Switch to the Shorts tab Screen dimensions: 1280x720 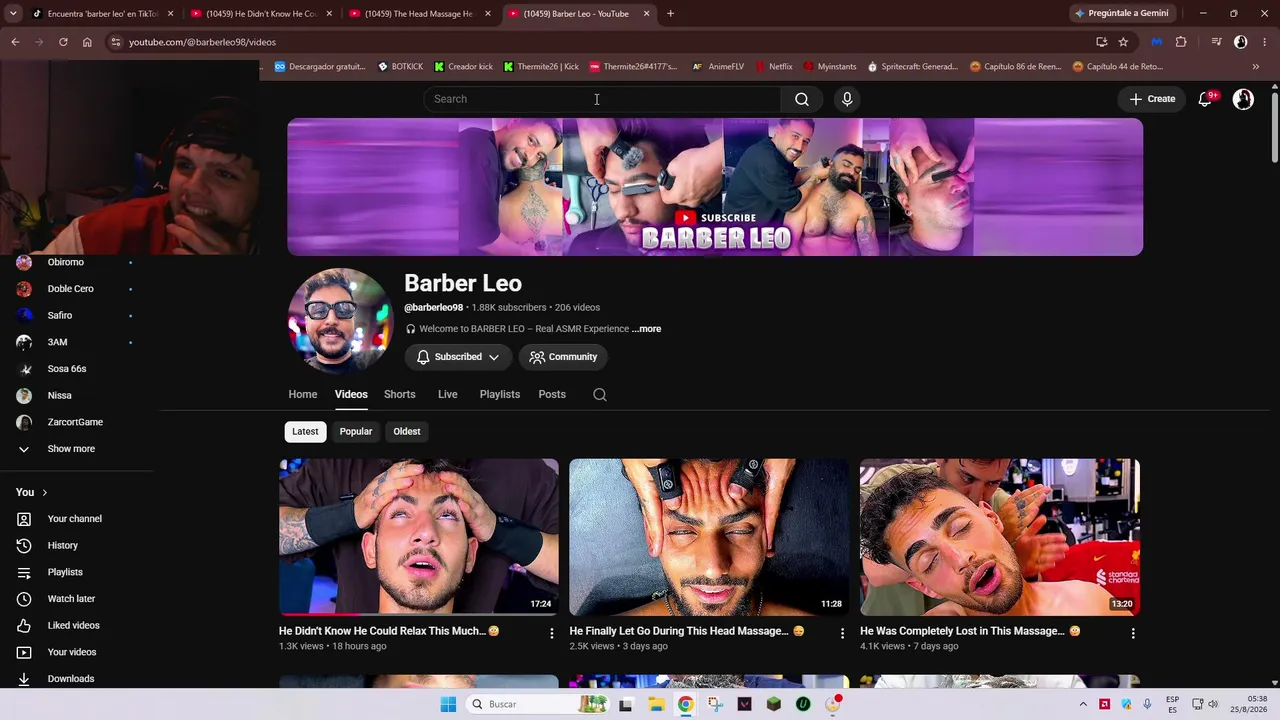pyautogui.click(x=399, y=394)
